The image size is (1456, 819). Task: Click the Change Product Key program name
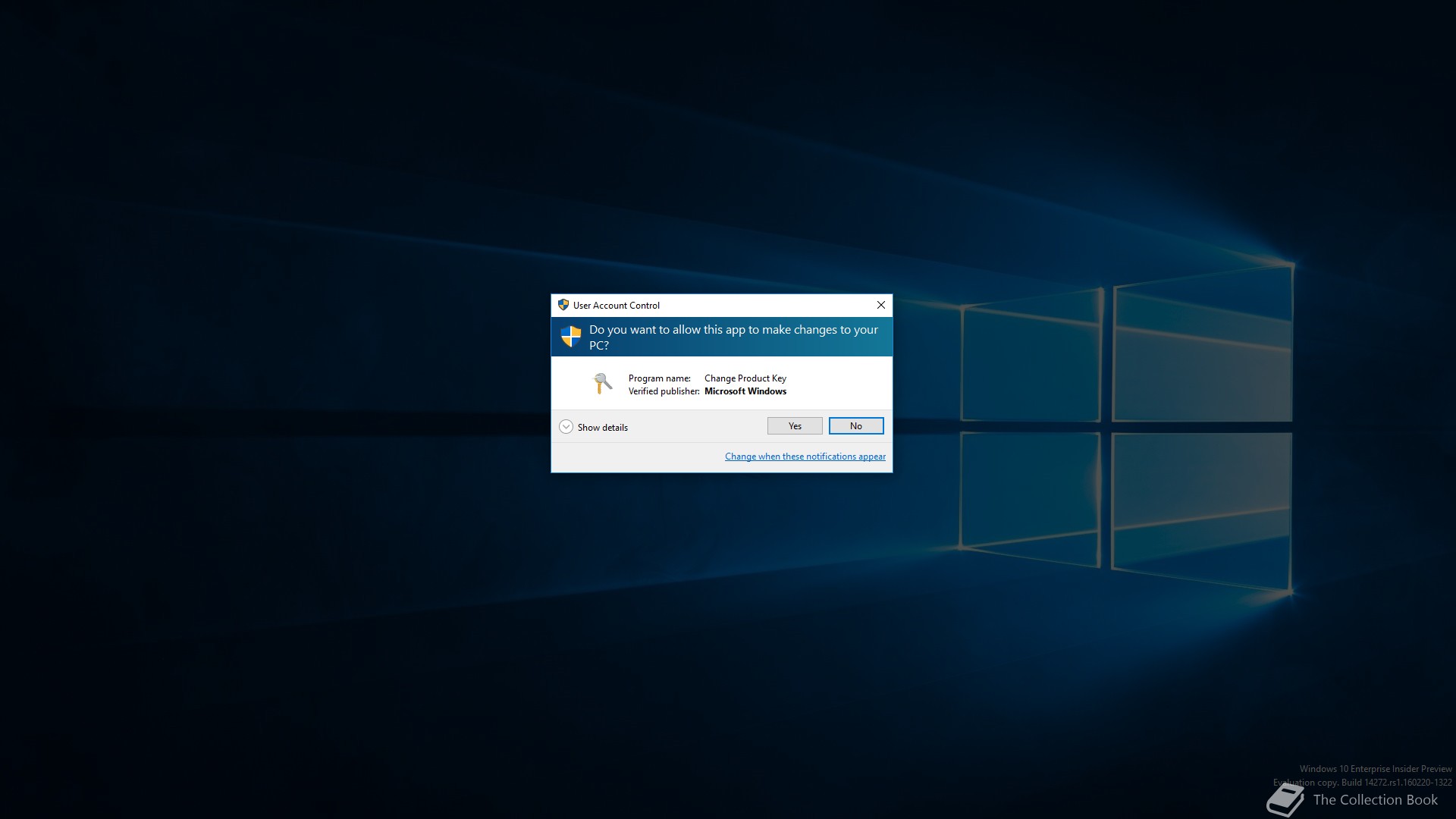coord(745,378)
